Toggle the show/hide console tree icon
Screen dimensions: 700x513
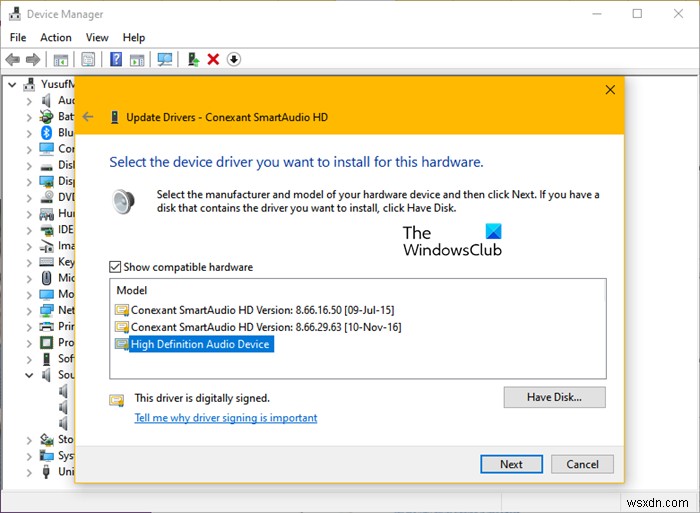pyautogui.click(x=61, y=60)
